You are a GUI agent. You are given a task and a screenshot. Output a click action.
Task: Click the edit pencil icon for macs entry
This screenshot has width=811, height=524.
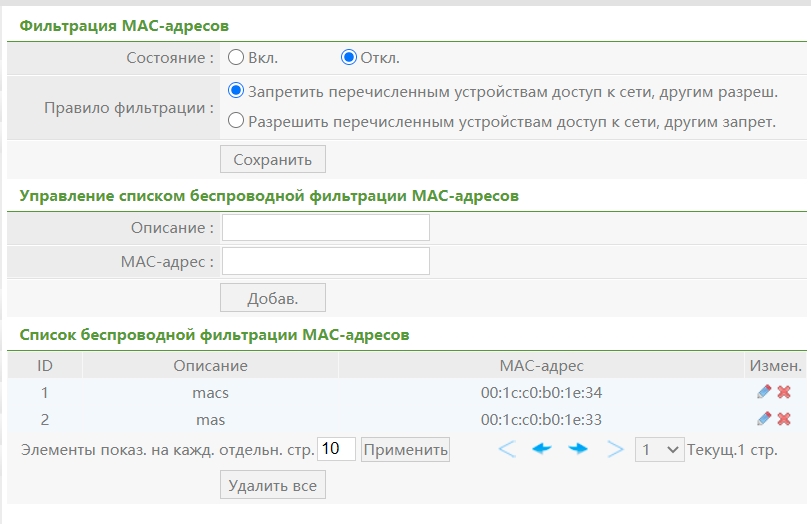[x=764, y=393]
